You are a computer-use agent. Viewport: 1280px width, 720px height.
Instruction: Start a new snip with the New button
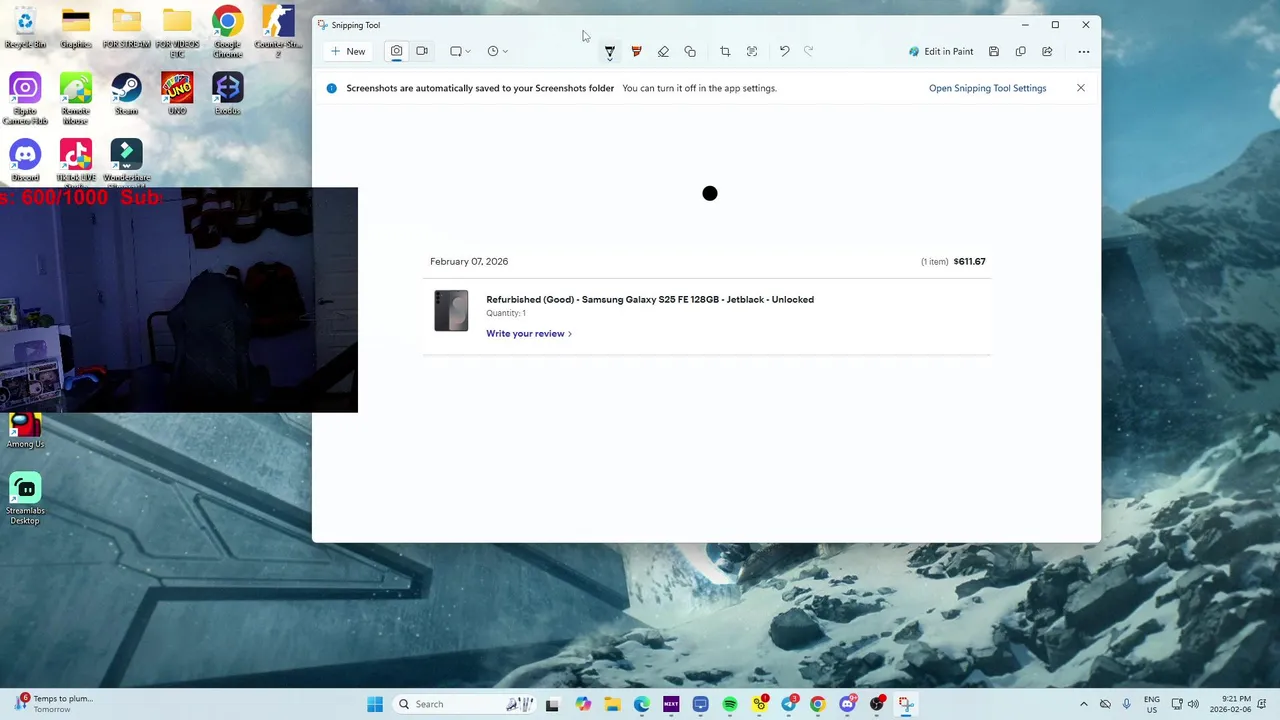[x=348, y=51]
